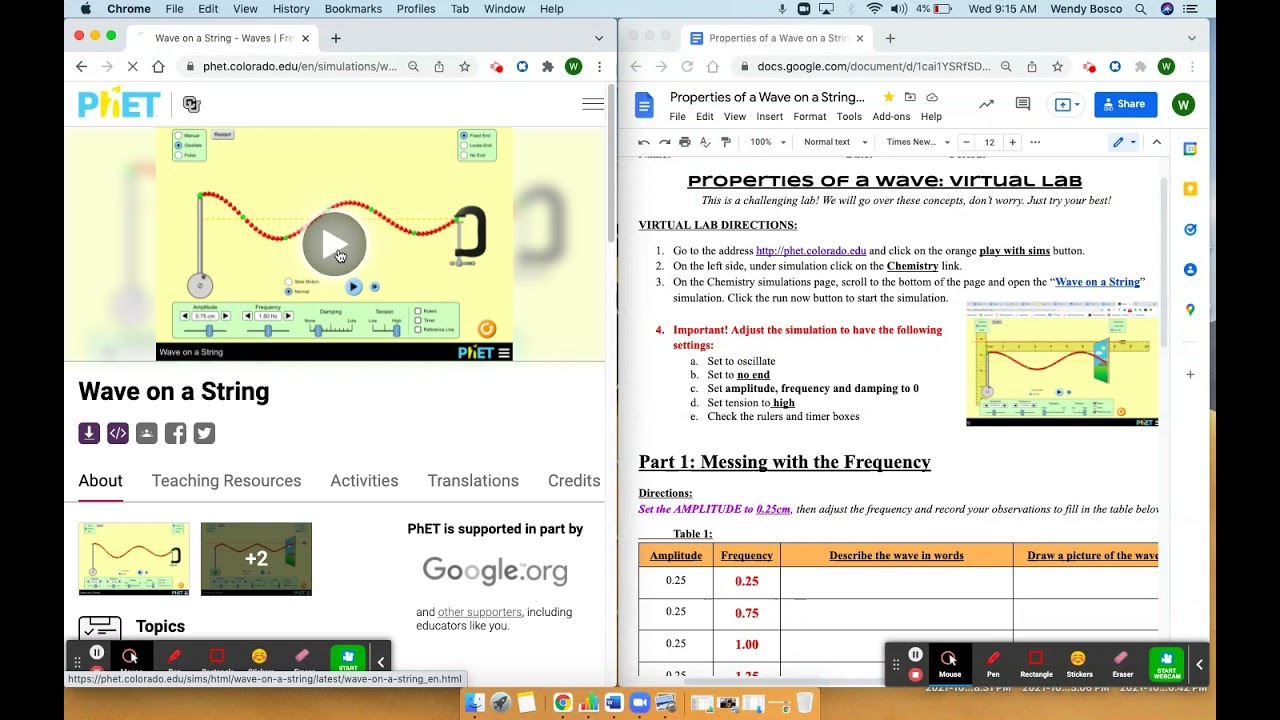Start webcam from recorder toolbar over Docs
The height and width of the screenshot is (720, 1280).
pos(1166,664)
